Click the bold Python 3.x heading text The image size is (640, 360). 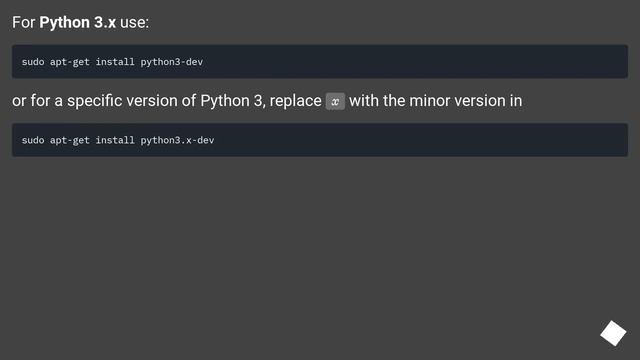tap(78, 22)
